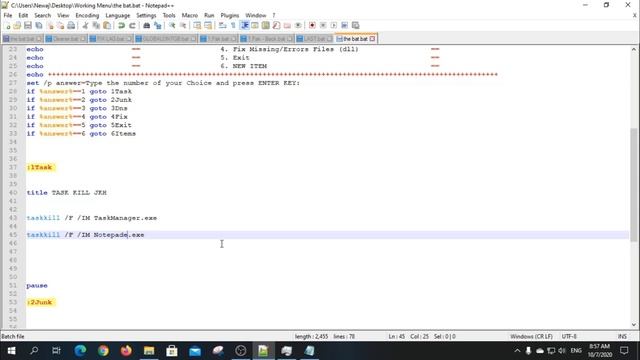
Task: Toggle the Function List panel
Action: 276,25
